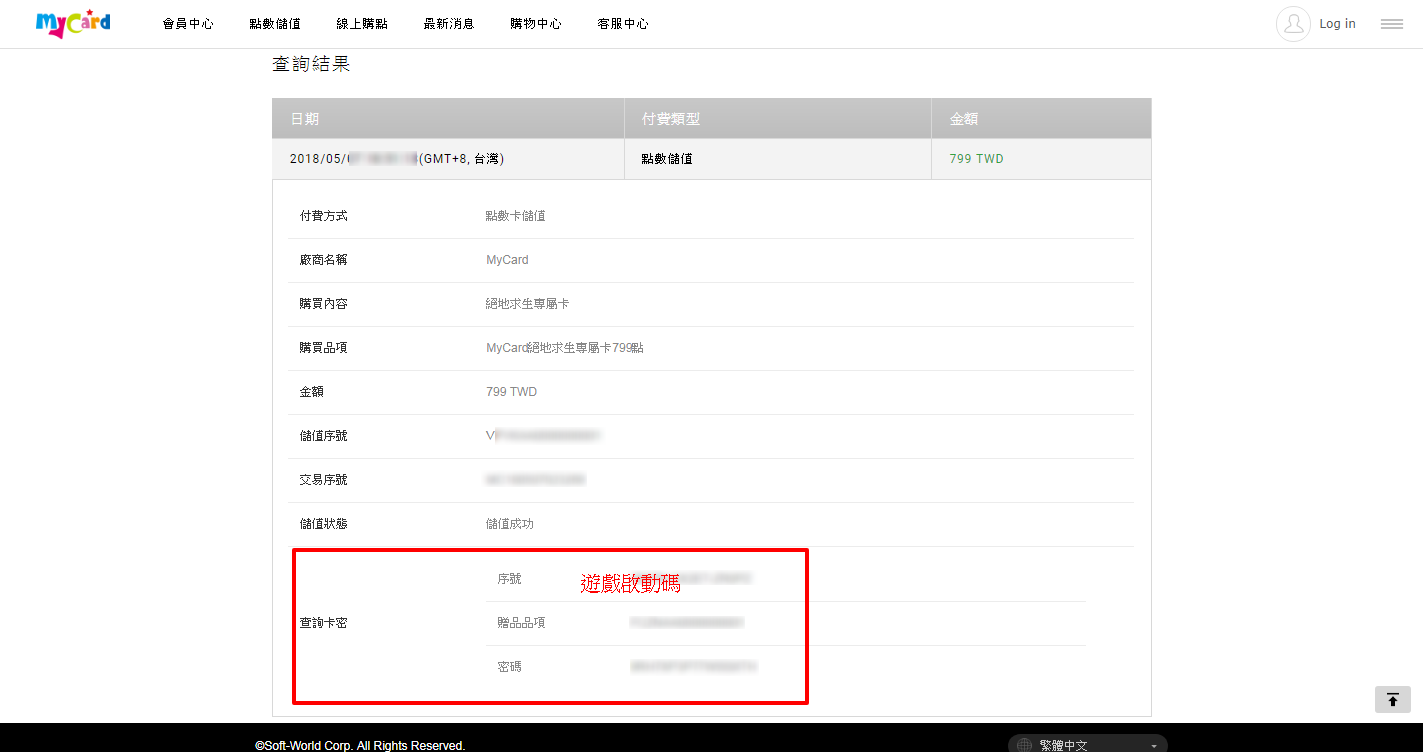Select the 點數卡儲值 value
This screenshot has height=752, width=1423.
[x=516, y=216]
